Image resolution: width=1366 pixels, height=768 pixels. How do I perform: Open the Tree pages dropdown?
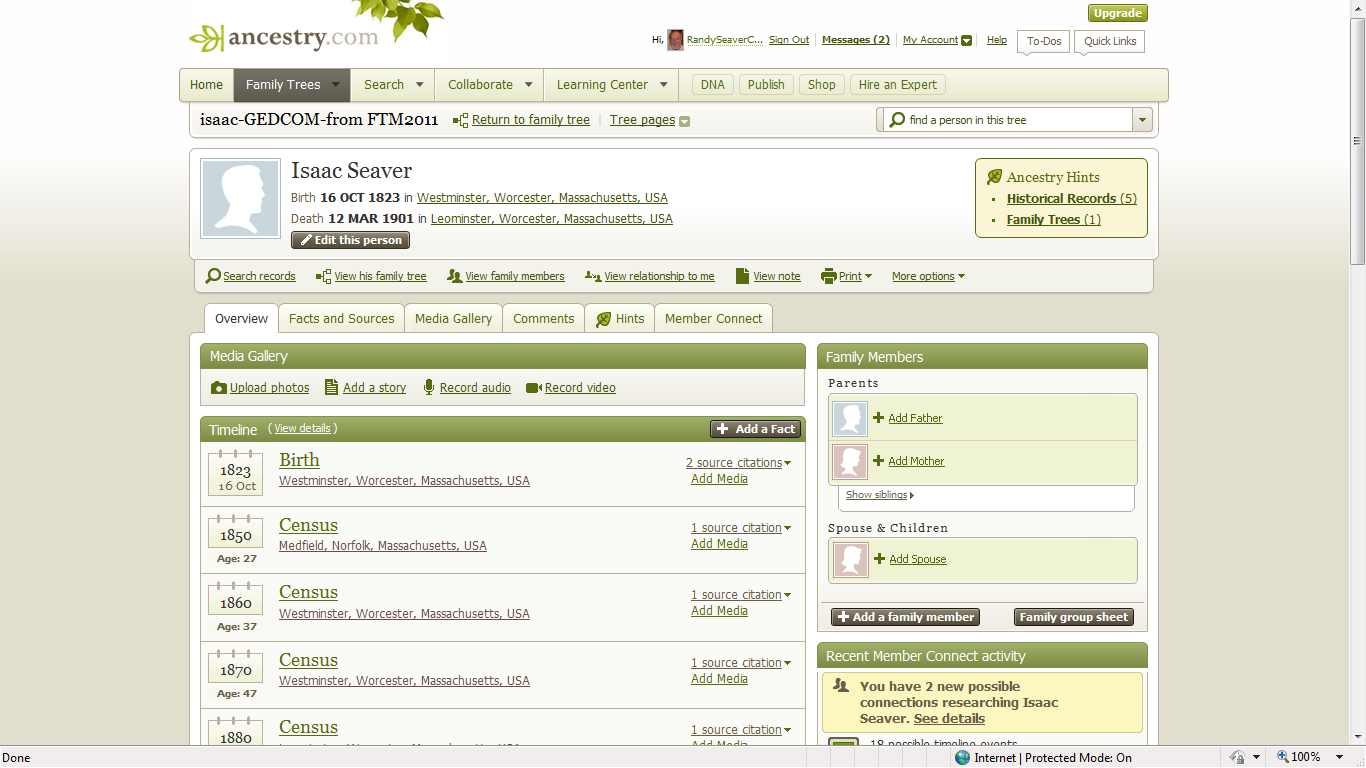point(684,121)
